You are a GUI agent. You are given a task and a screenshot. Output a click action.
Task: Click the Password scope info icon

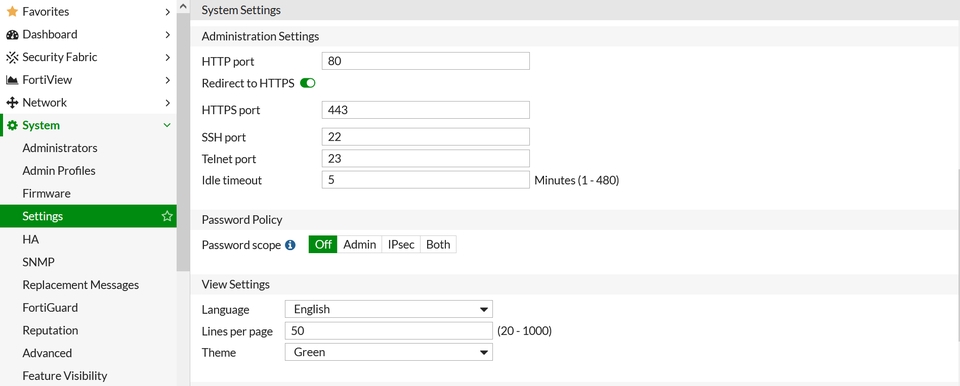290,245
